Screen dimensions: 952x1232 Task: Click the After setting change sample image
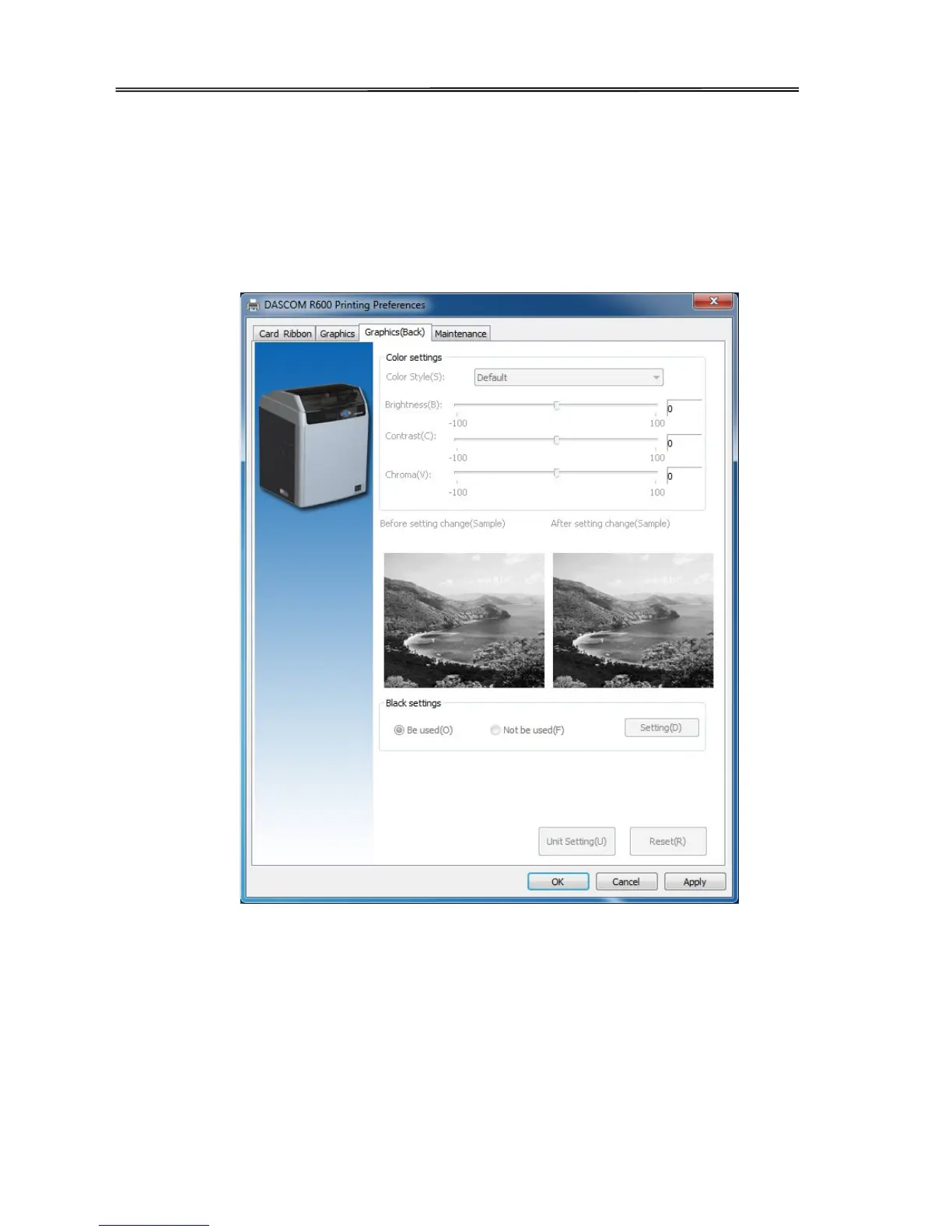coord(633,620)
